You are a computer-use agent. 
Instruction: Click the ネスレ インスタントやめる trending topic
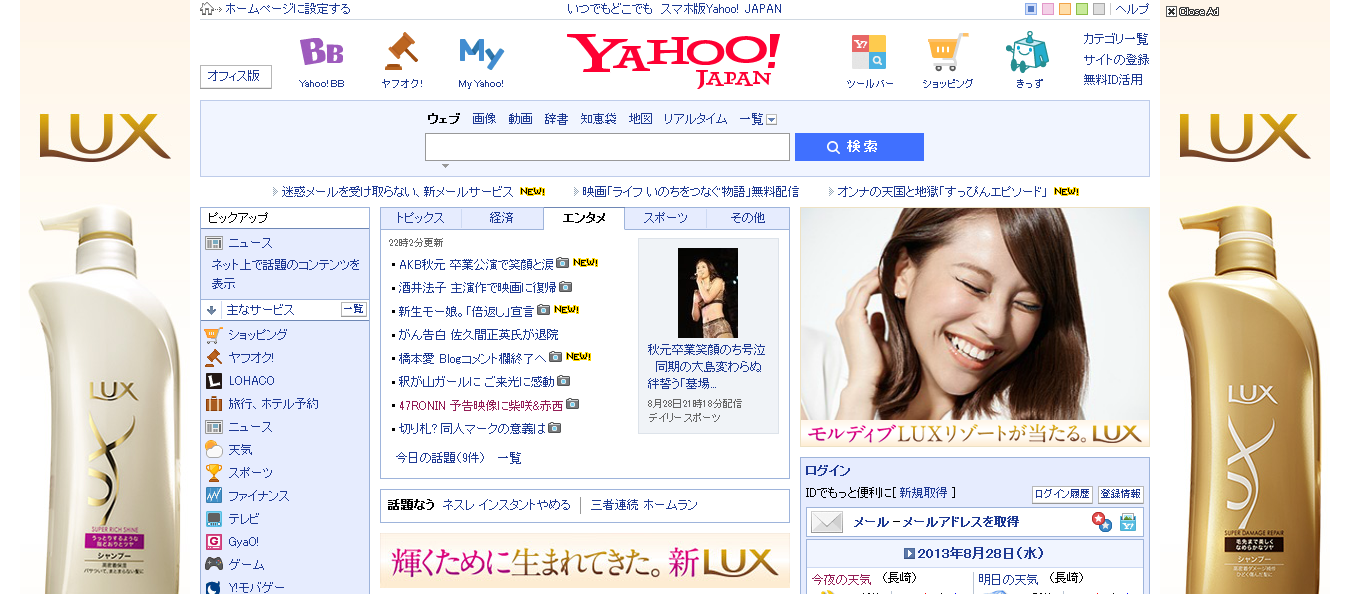click(x=506, y=505)
